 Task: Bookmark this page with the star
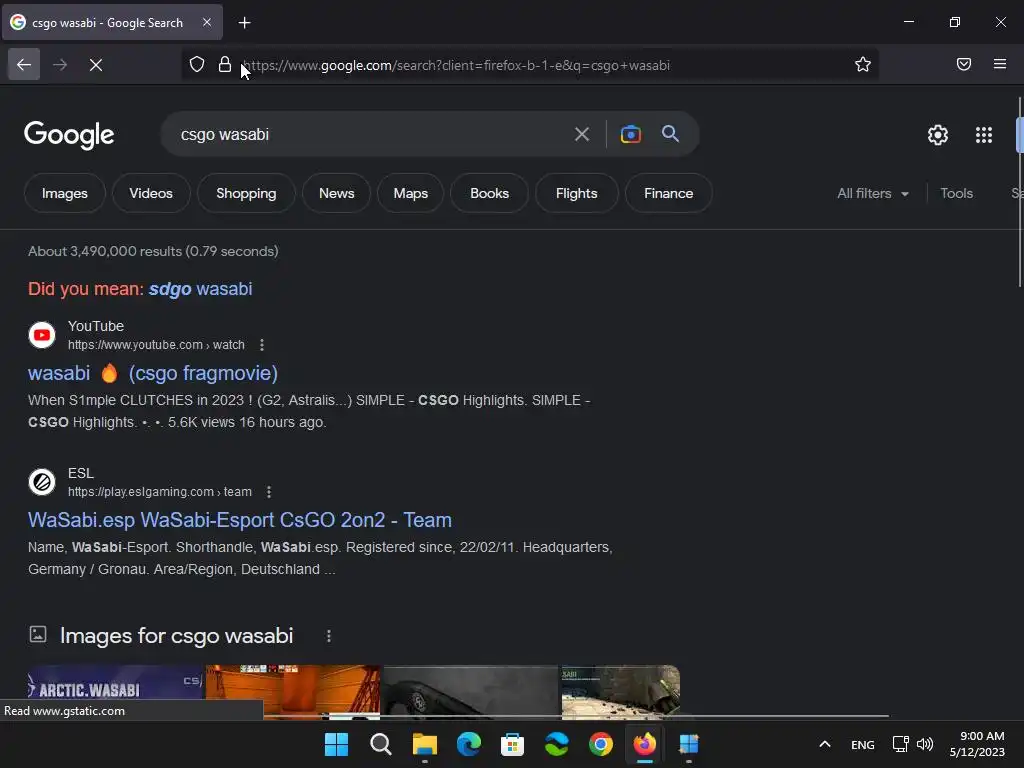[x=863, y=64]
